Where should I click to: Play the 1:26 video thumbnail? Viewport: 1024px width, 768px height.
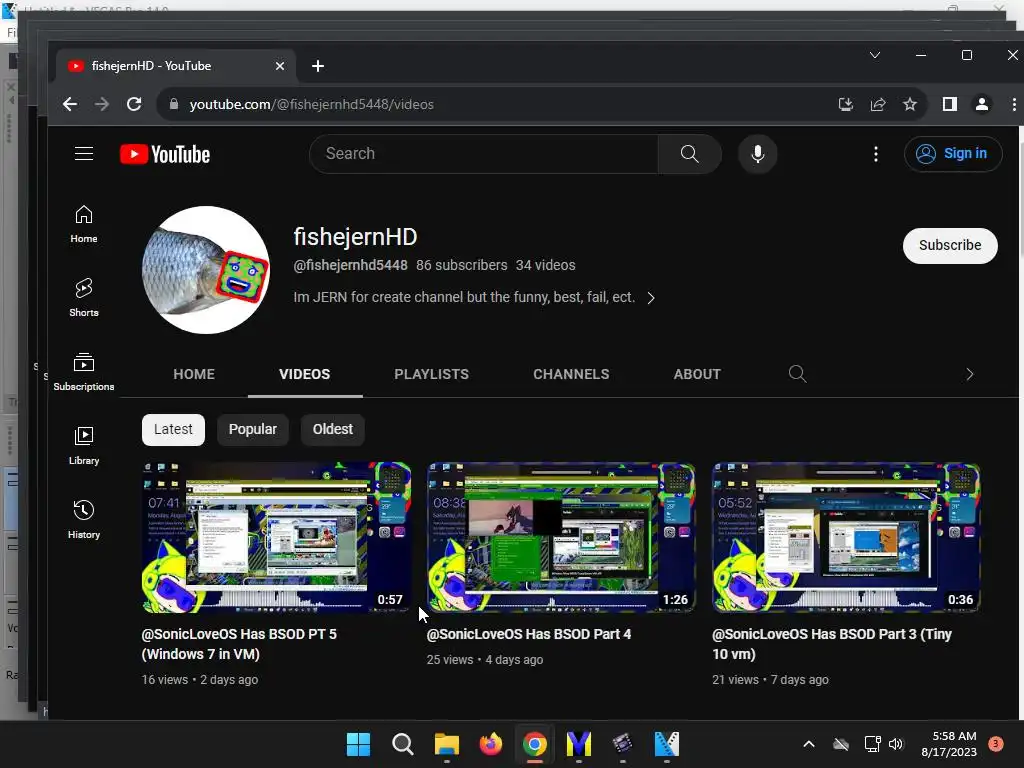click(561, 537)
